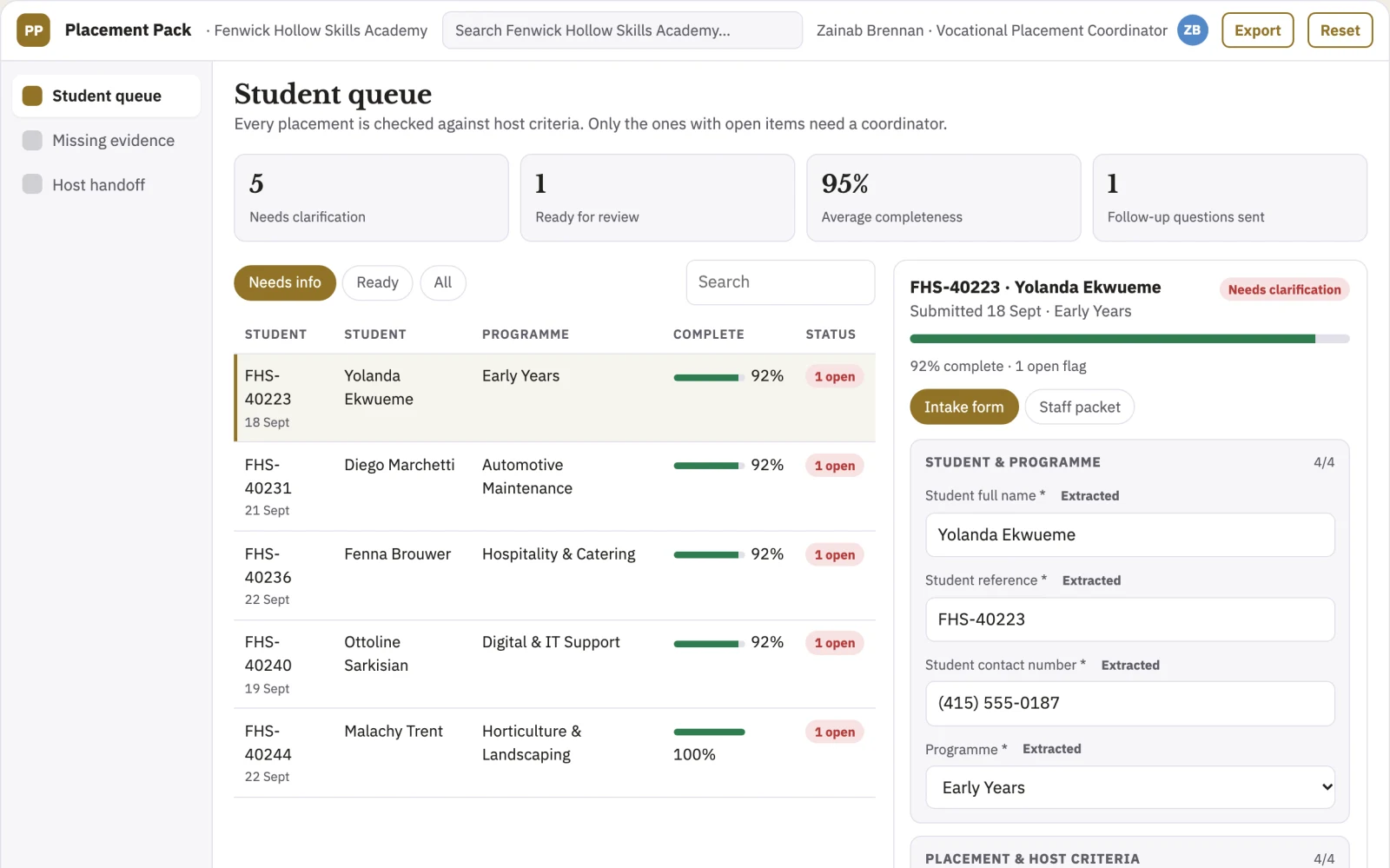The width and height of the screenshot is (1390, 868).
Task: Edit the Student reference field
Action: click(x=1130, y=620)
